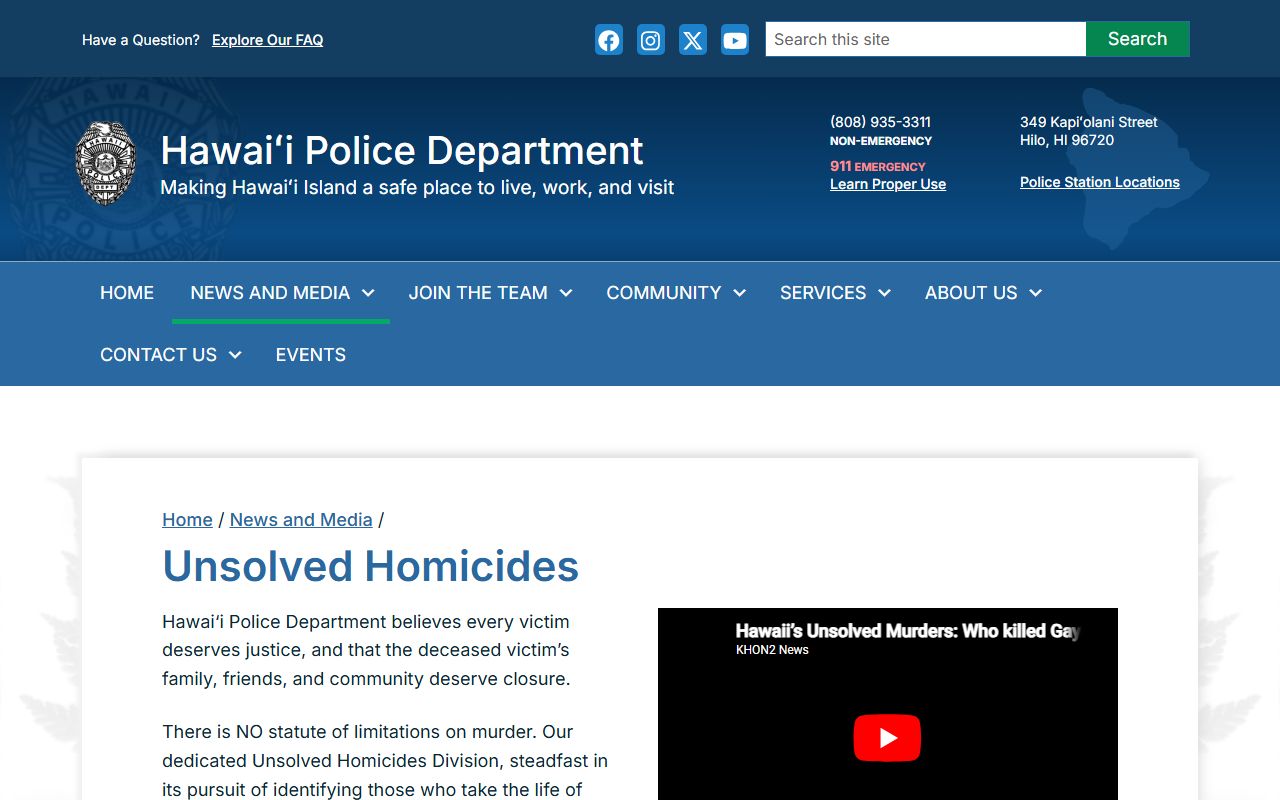The height and width of the screenshot is (800, 1280).
Task: Click the Hawaiʻi Police Department title
Action: 402,151
